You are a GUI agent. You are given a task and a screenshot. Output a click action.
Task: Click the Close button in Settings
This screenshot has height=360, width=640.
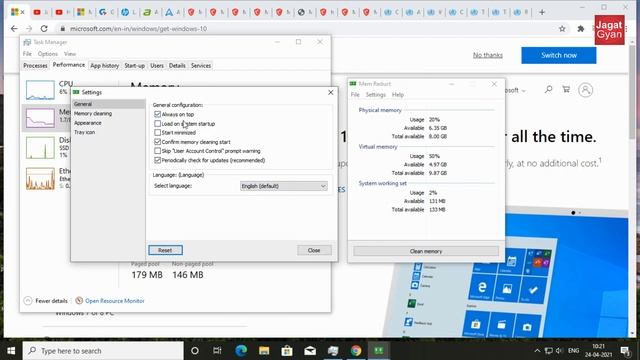click(314, 250)
